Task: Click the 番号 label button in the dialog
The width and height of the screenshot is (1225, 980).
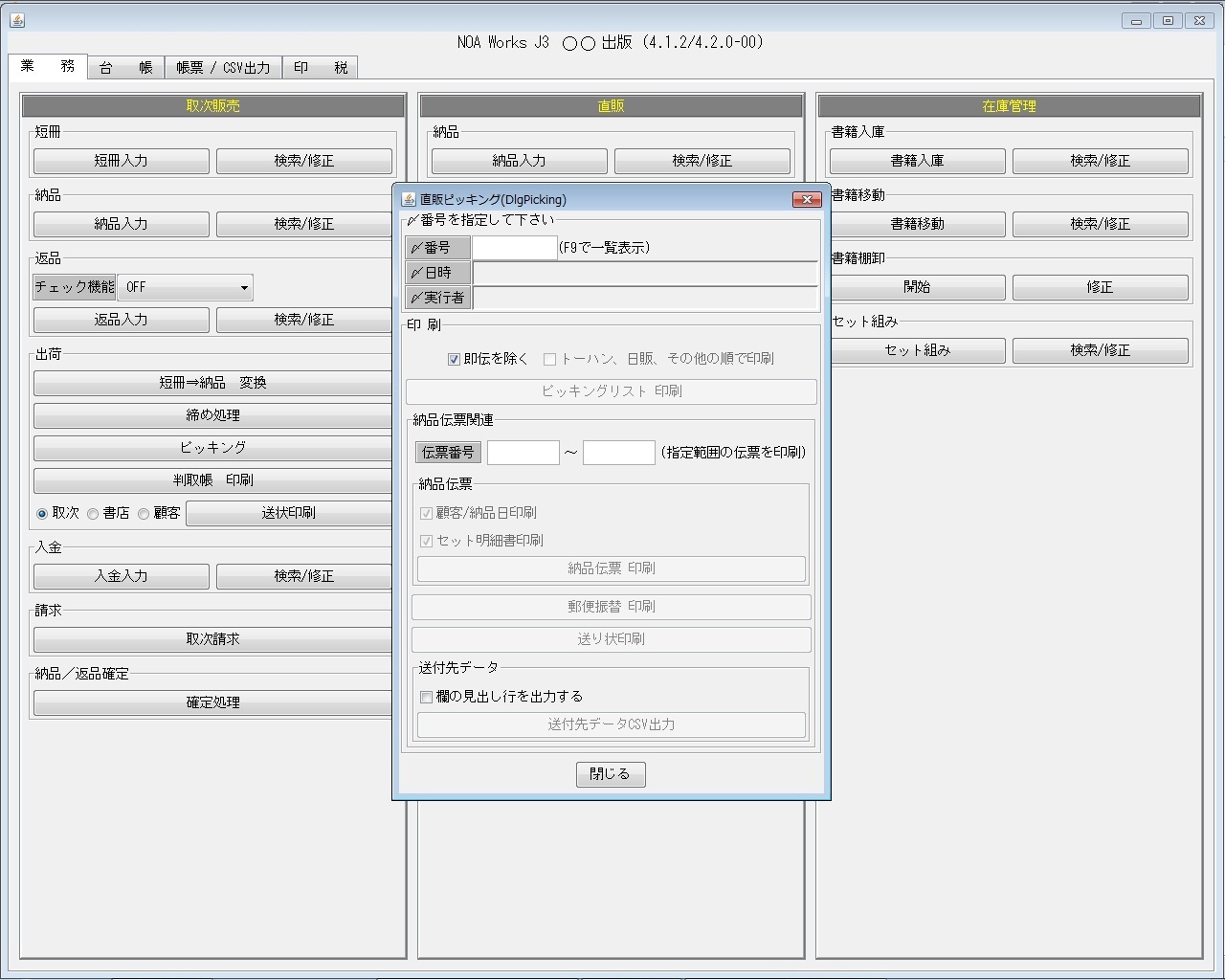Action: click(x=437, y=248)
